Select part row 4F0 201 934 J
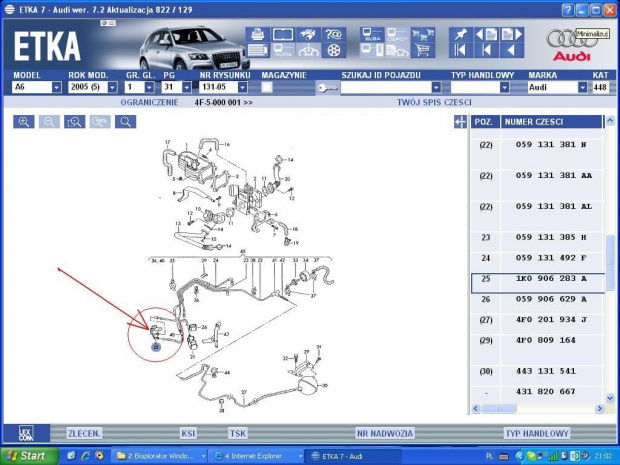Viewport: 620px width, 465px height. click(x=537, y=324)
